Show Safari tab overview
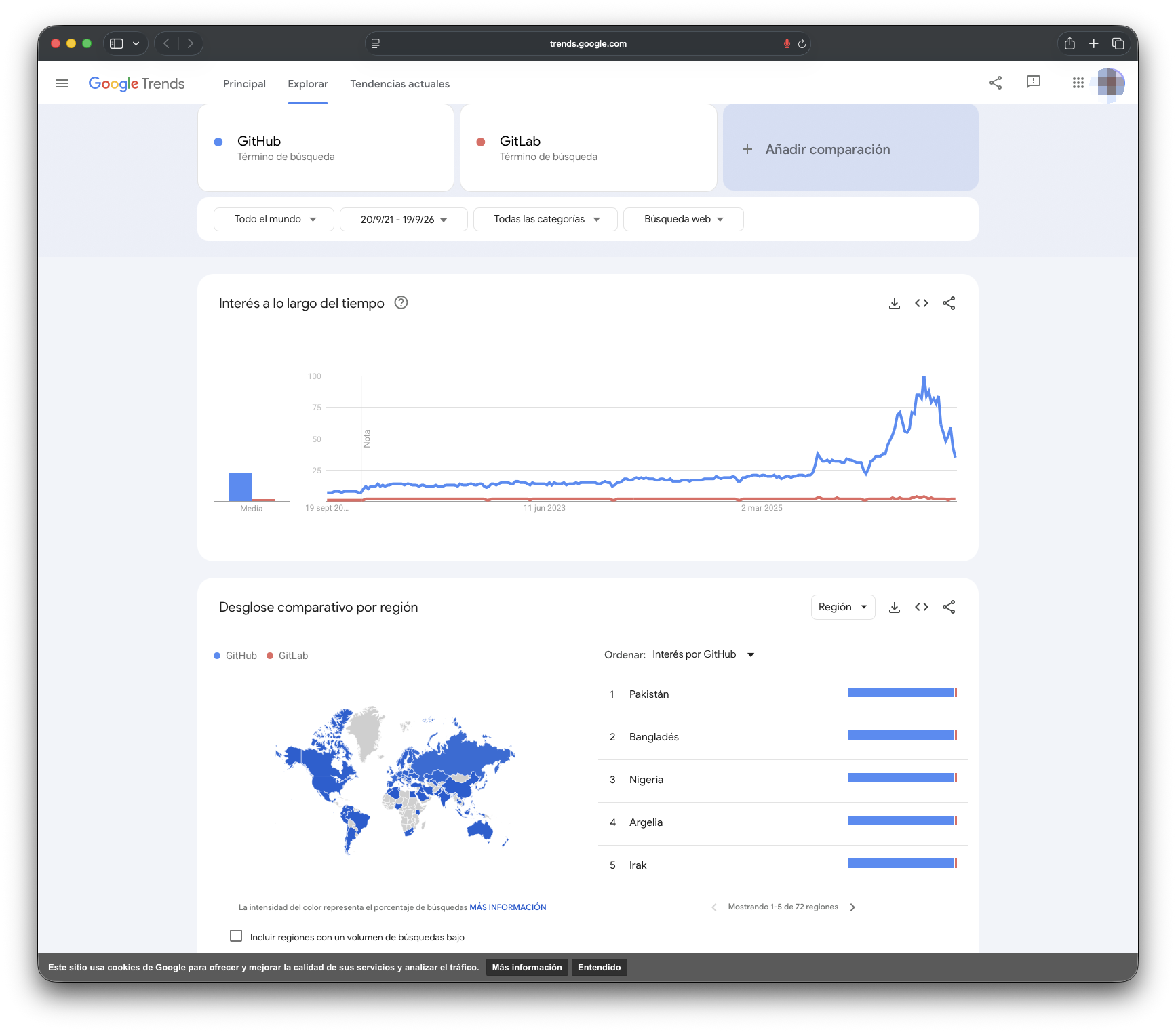1176x1032 pixels. pos(1118,43)
